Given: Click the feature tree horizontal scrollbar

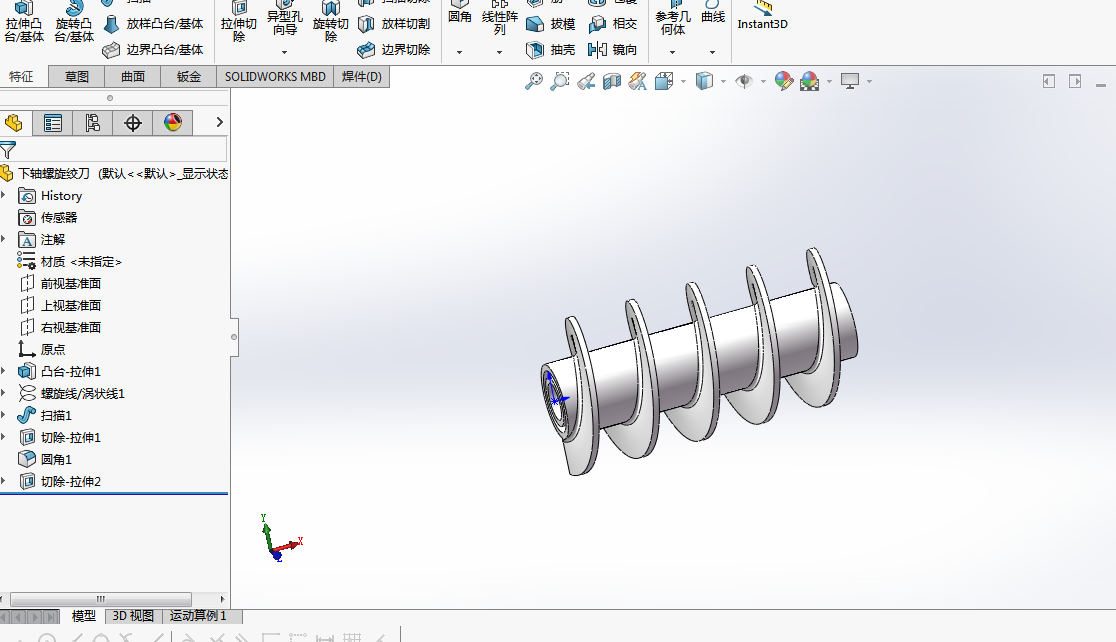Looking at the screenshot, I should (x=100, y=599).
